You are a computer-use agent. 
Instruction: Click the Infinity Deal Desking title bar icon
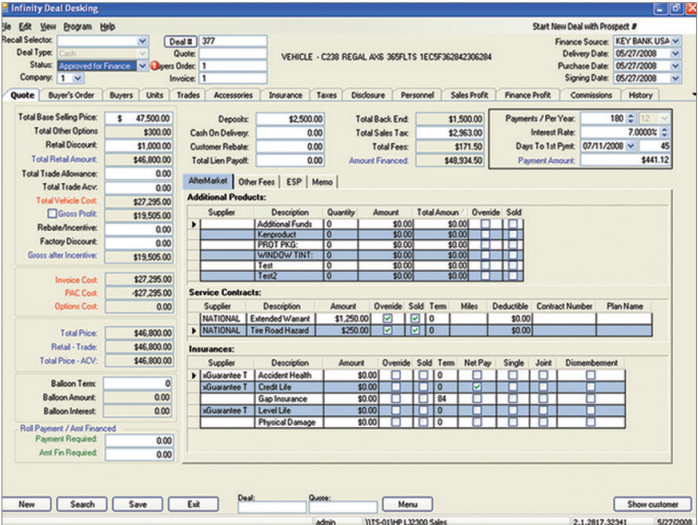[x=7, y=8]
